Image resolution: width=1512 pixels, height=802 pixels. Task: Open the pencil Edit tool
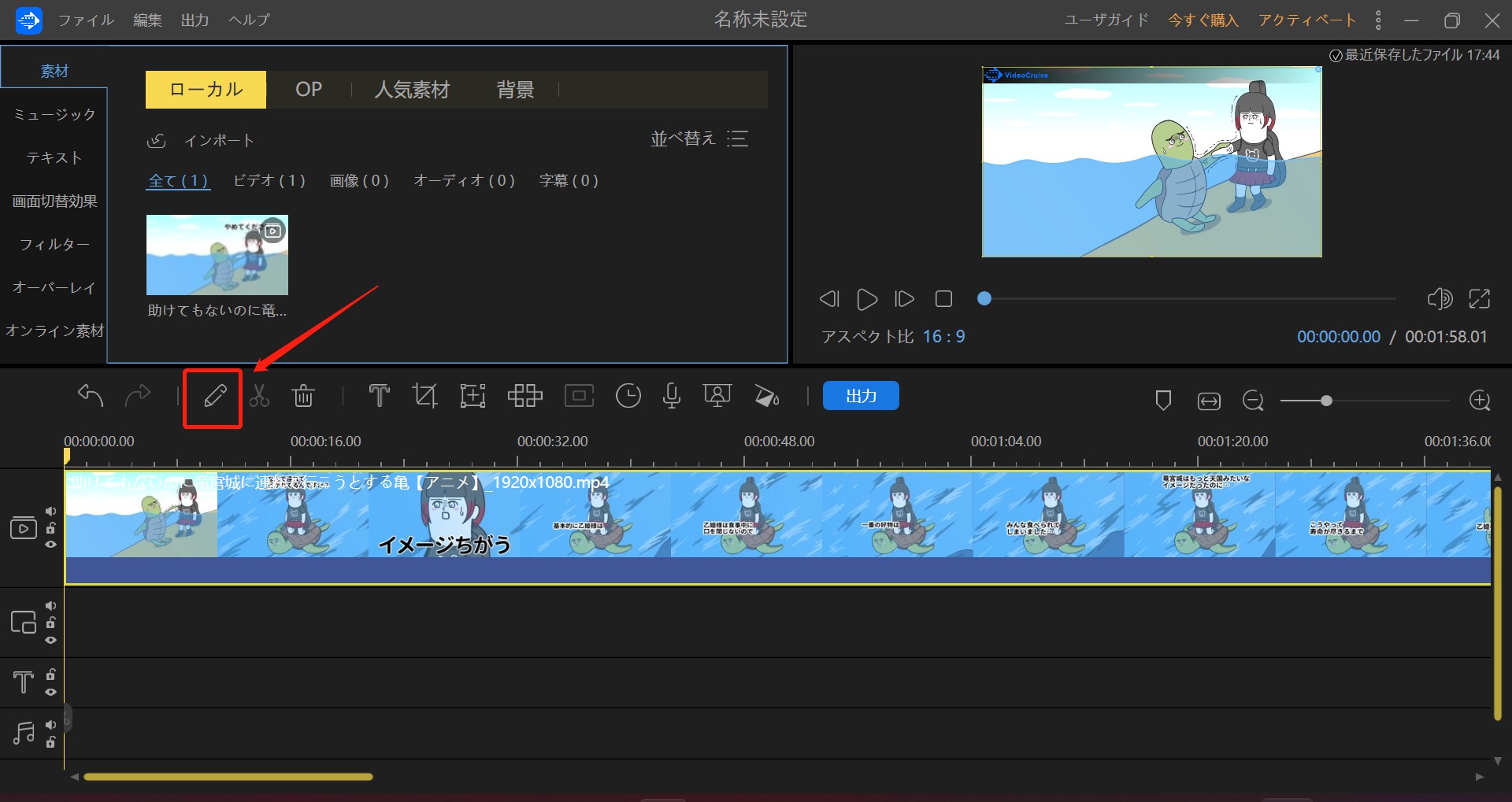pyautogui.click(x=214, y=396)
